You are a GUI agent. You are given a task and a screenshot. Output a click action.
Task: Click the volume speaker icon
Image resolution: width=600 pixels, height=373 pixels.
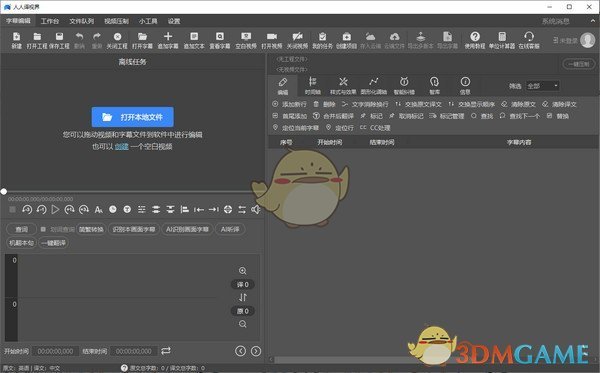tap(256, 209)
